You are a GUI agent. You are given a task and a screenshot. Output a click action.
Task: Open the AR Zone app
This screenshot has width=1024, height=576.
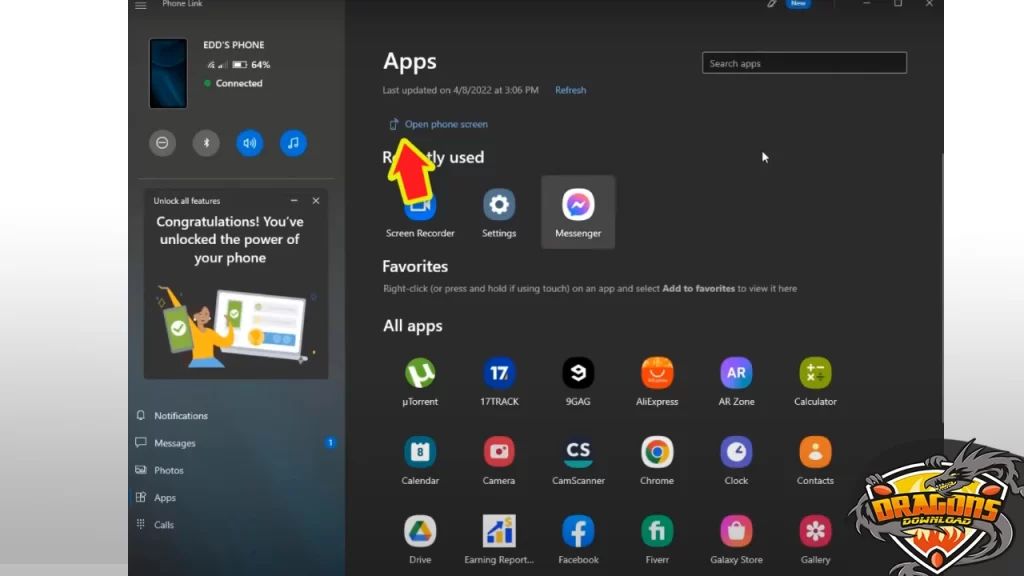point(736,374)
